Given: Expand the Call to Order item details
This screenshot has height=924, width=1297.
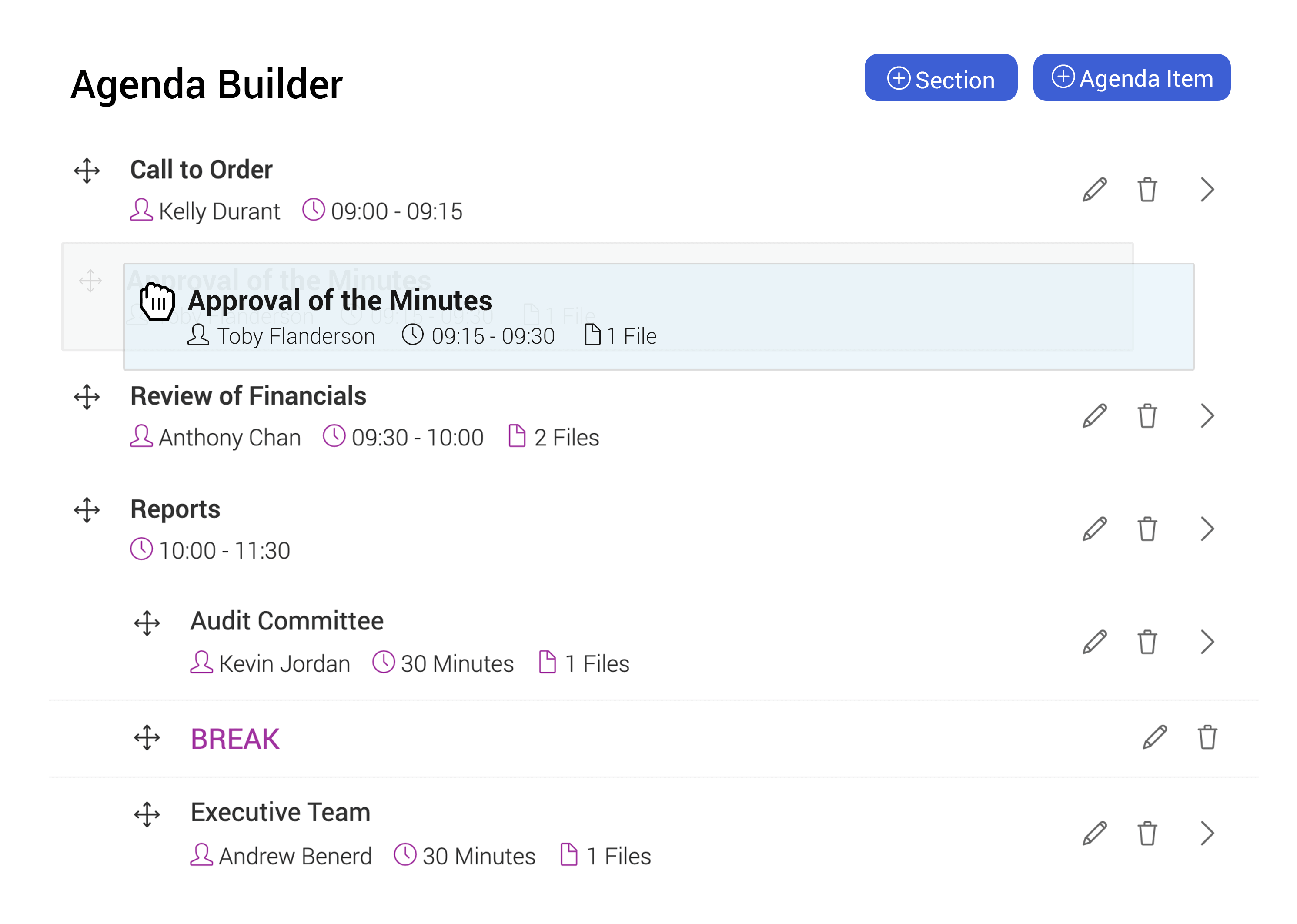Looking at the screenshot, I should 1207,190.
